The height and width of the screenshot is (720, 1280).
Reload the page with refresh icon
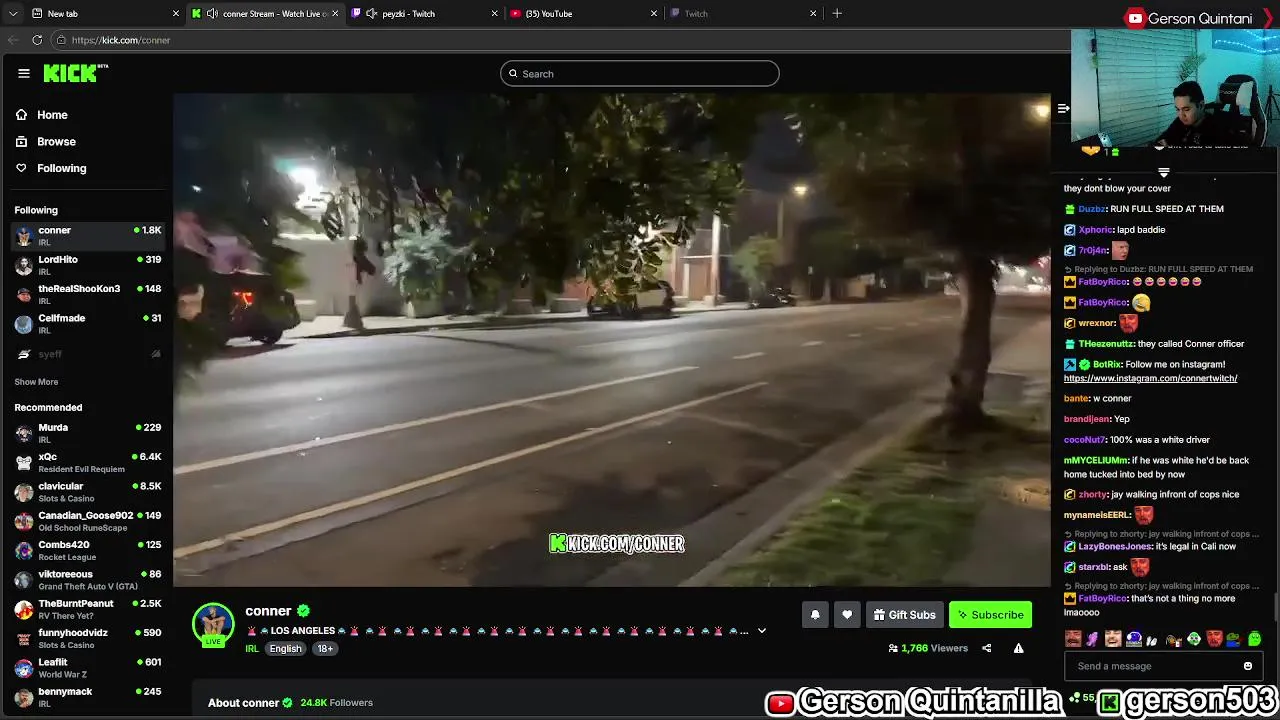tap(37, 40)
